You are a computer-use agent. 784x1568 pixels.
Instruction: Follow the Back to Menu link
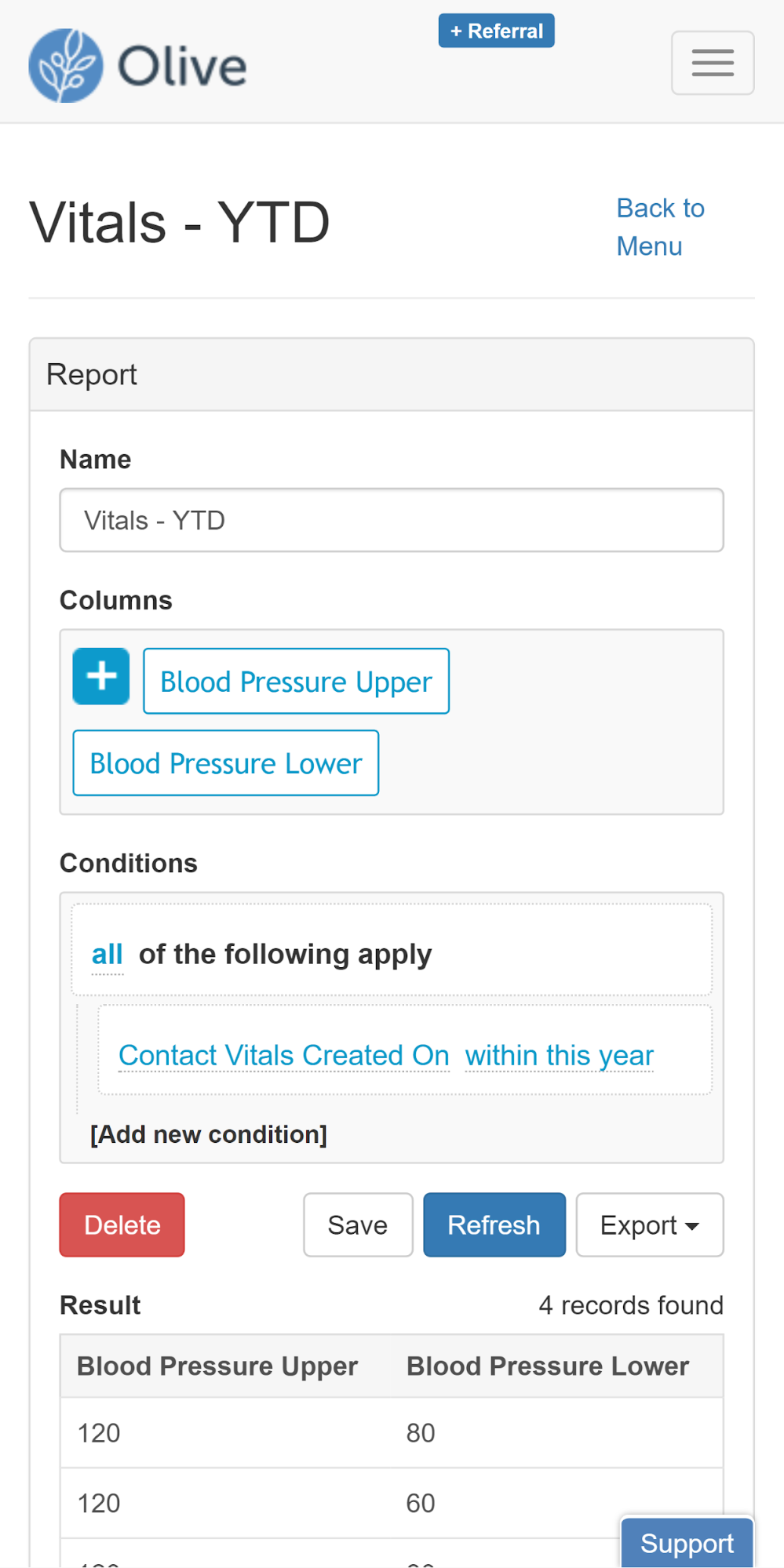(660, 227)
